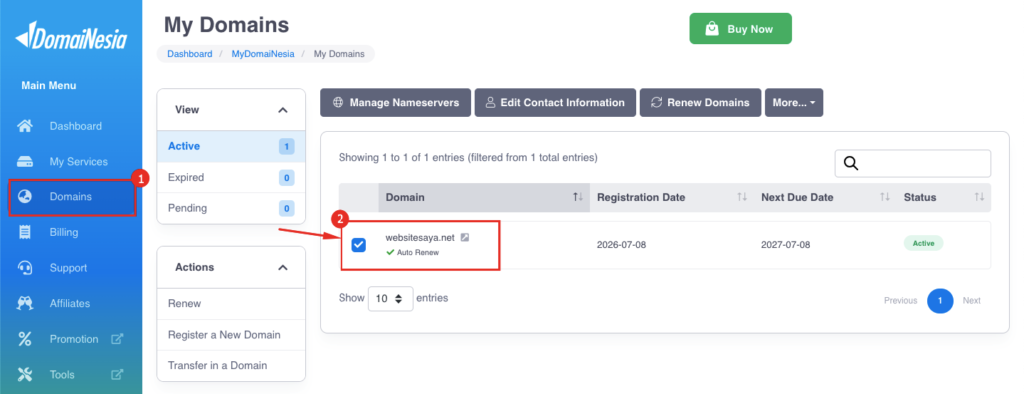Click the Buy Now button
This screenshot has width=1024, height=394.
click(x=741, y=29)
